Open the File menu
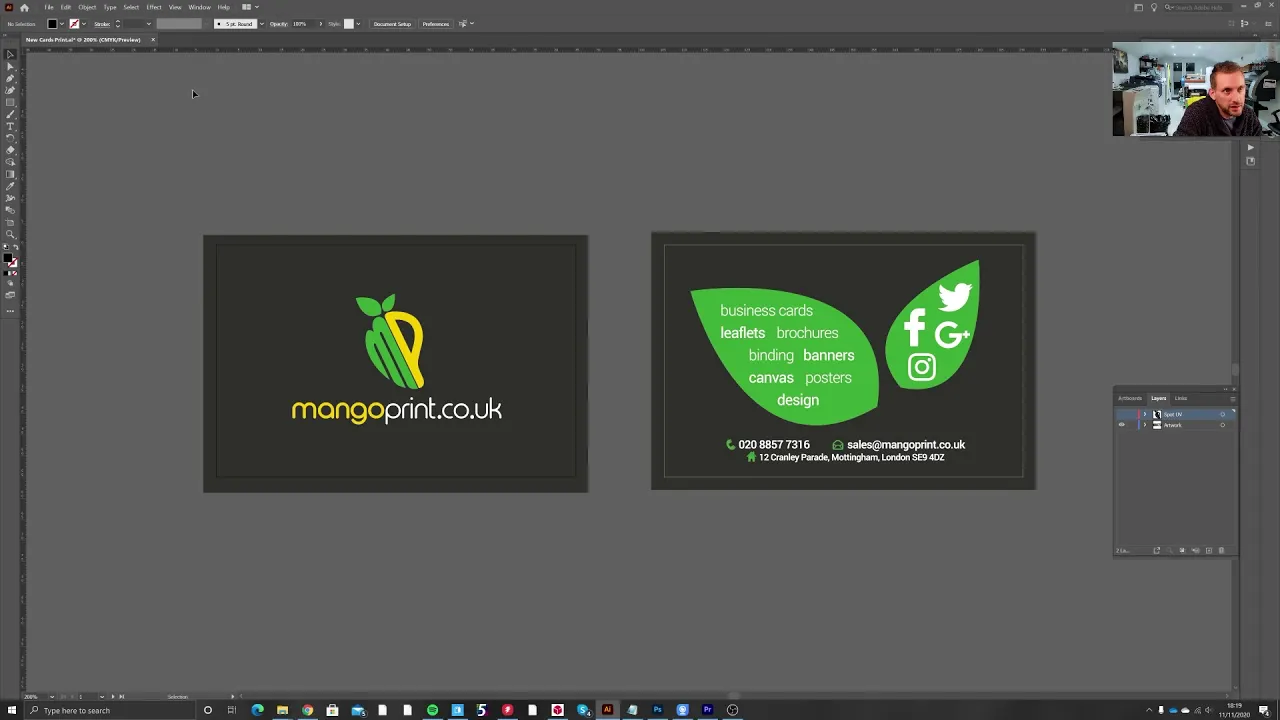This screenshot has height=720, width=1280. pos(49,7)
